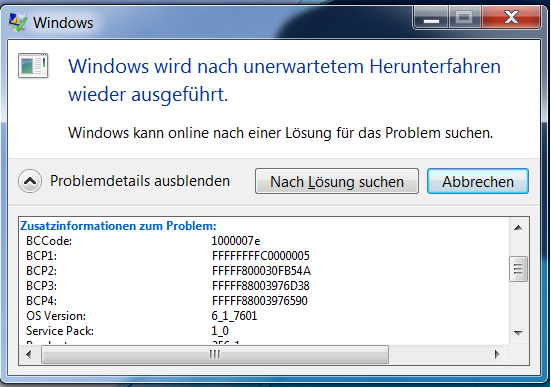The width and height of the screenshot is (551, 387).
Task: Click the BCCode: label
Action: [49, 241]
